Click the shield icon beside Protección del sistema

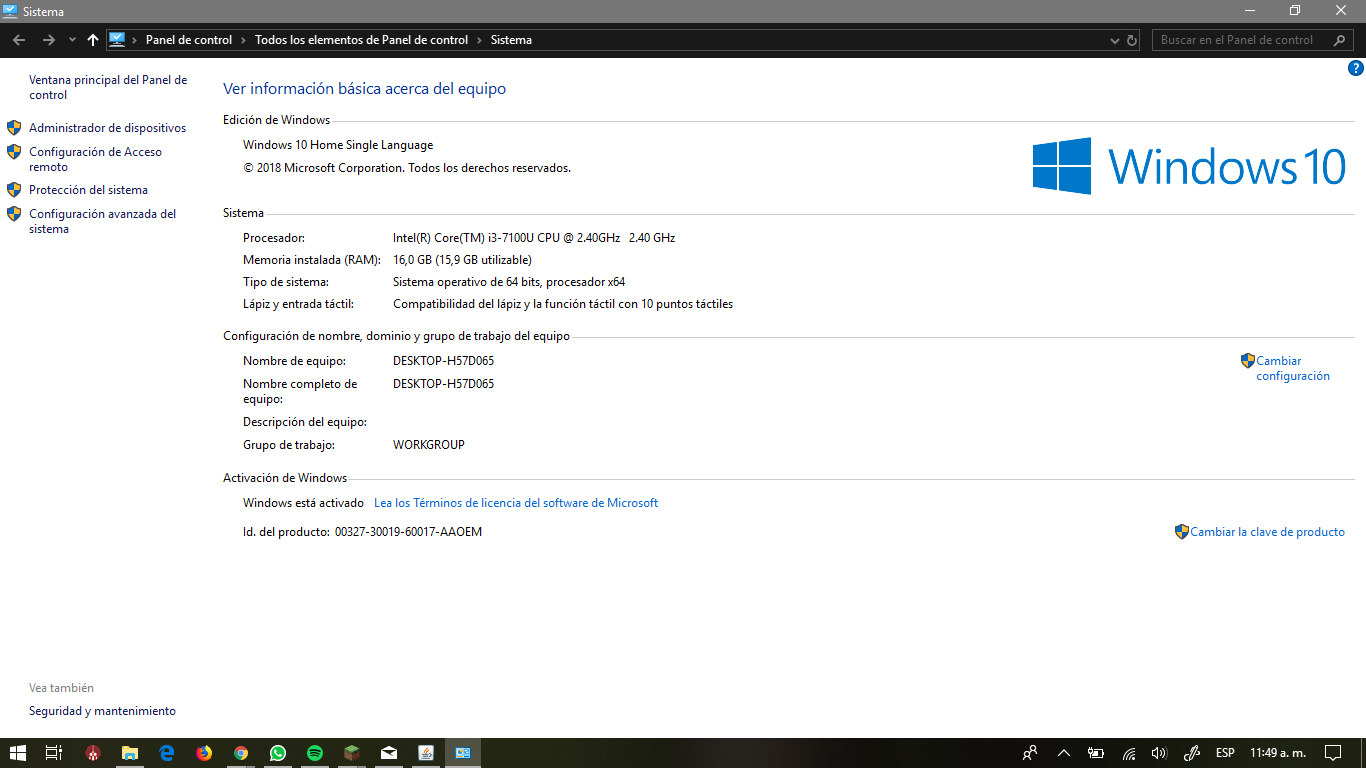click(x=14, y=190)
